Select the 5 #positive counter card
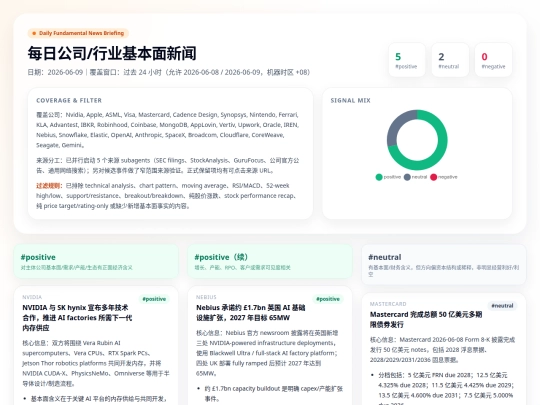Viewport: 540px width, 405px height. coord(406,60)
